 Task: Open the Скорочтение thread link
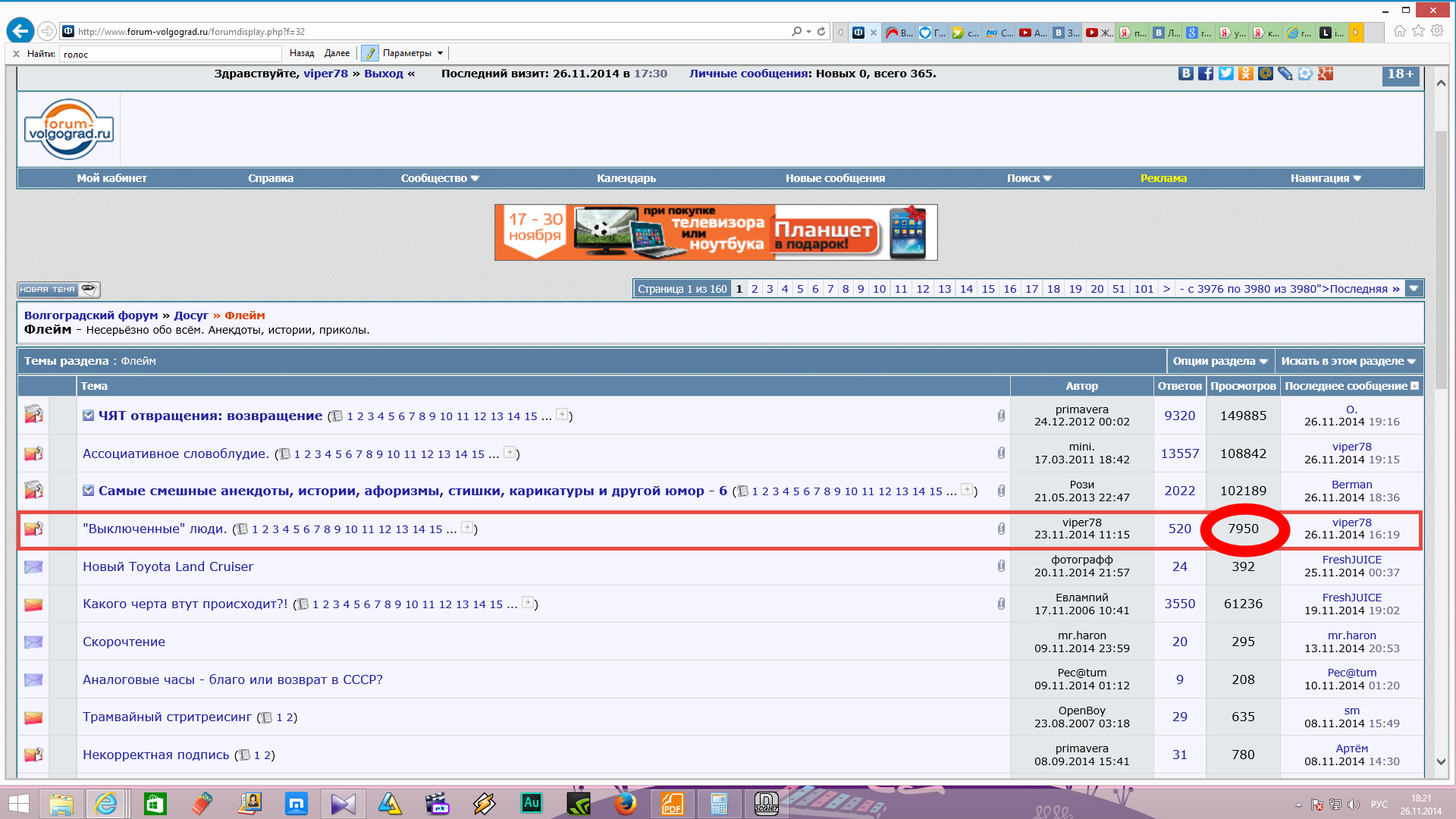[x=124, y=642]
